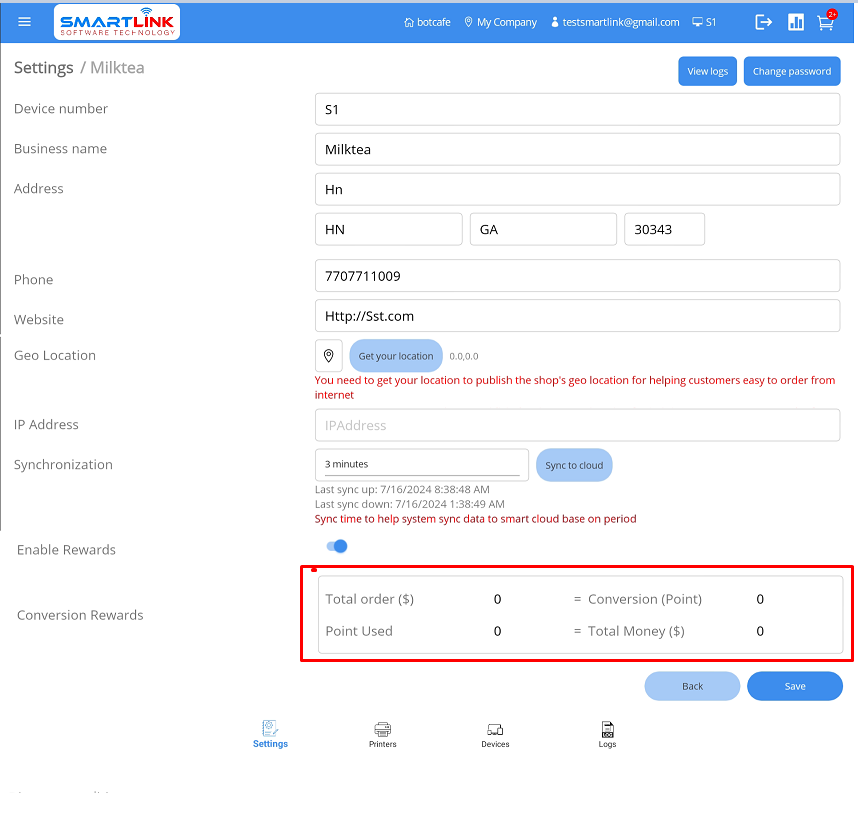Click the botcafe home icon

tap(409, 22)
